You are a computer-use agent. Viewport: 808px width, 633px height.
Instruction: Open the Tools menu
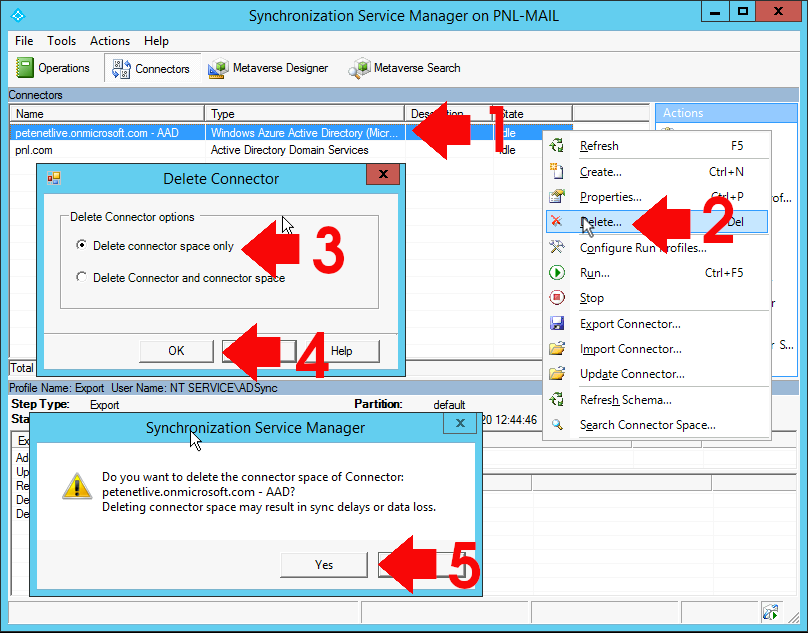[61, 41]
